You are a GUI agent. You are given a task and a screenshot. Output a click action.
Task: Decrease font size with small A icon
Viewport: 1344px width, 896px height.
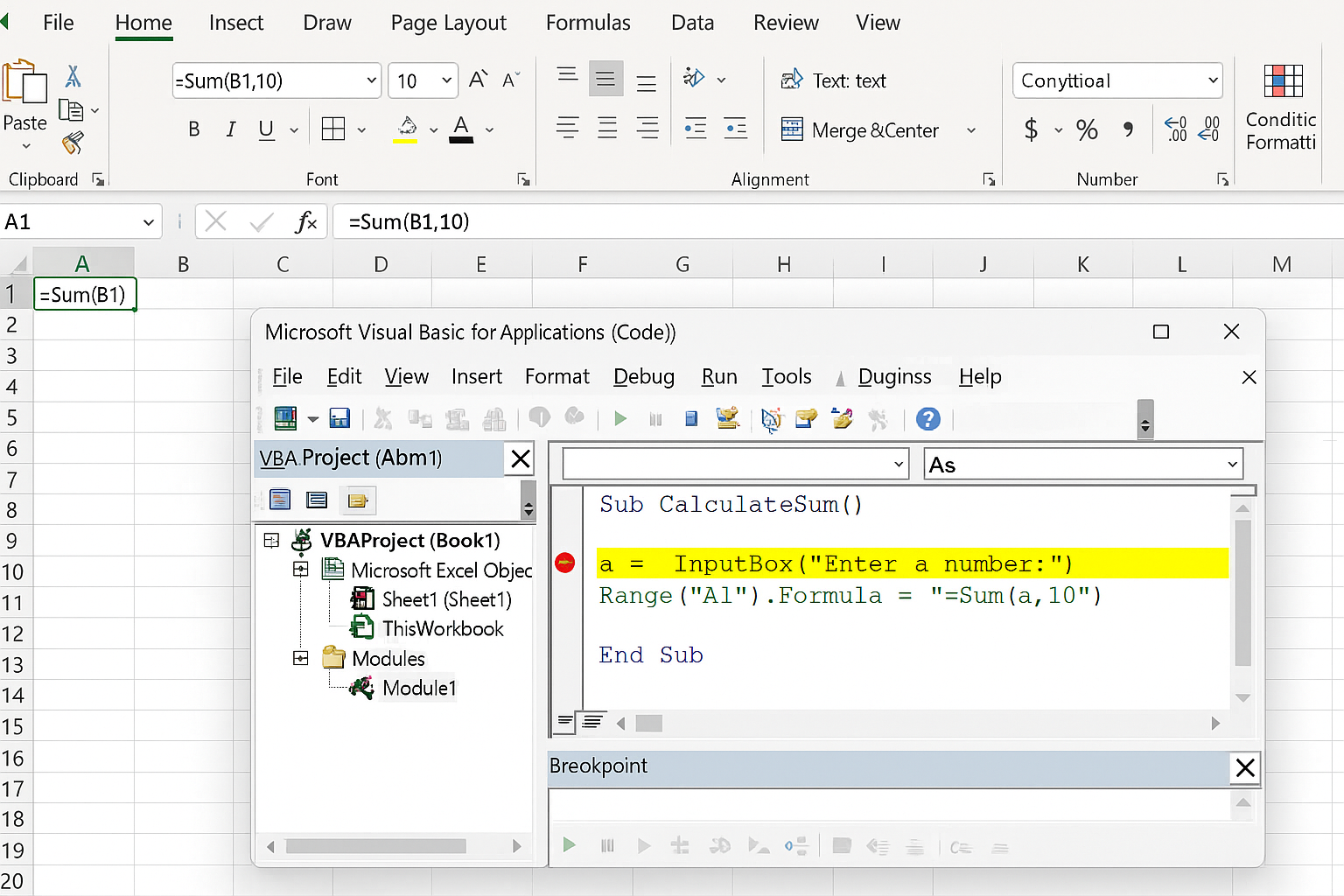coord(511,80)
